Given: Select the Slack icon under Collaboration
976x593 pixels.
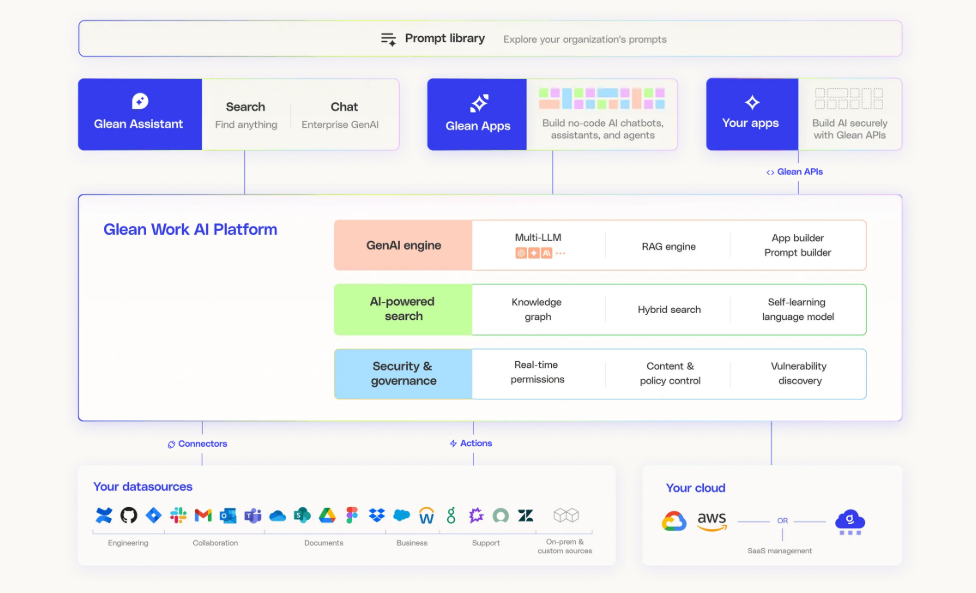Looking at the screenshot, I should point(179,515).
